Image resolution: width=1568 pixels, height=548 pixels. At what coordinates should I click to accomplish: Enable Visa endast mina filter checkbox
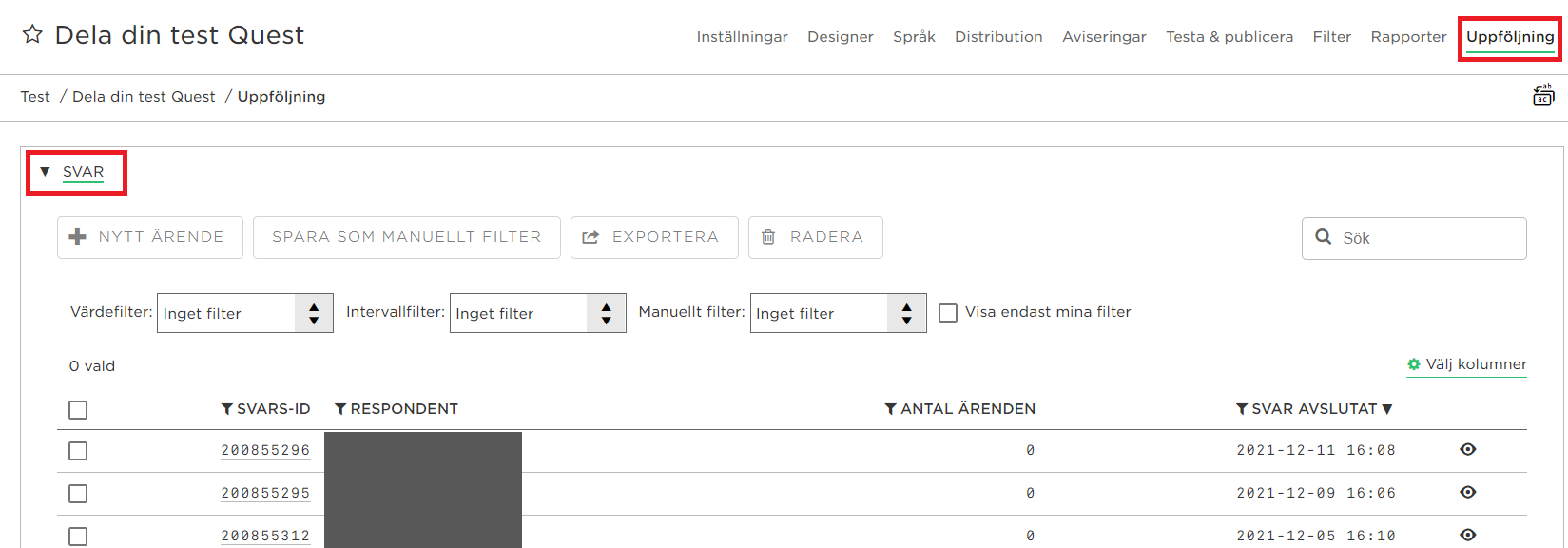948,313
